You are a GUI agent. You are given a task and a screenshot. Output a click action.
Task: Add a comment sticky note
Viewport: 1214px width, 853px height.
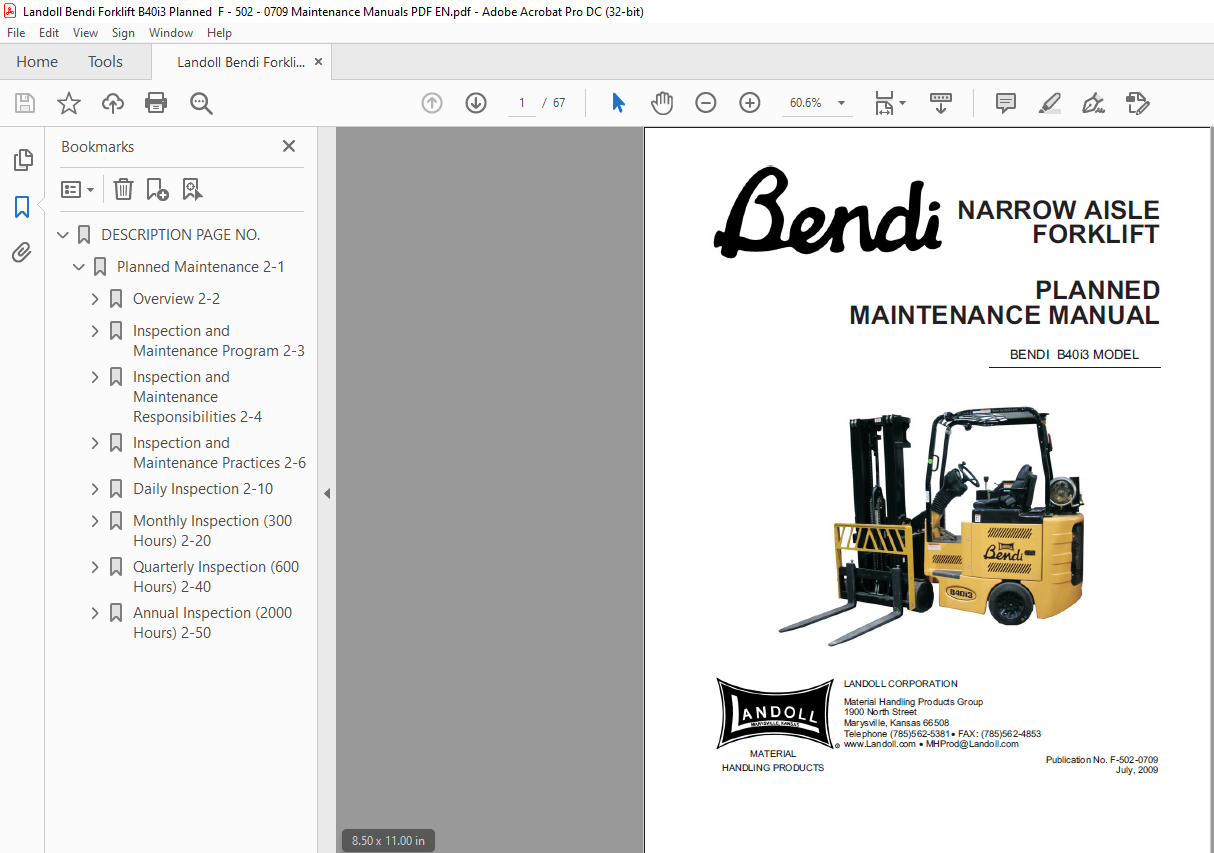pos(1006,103)
